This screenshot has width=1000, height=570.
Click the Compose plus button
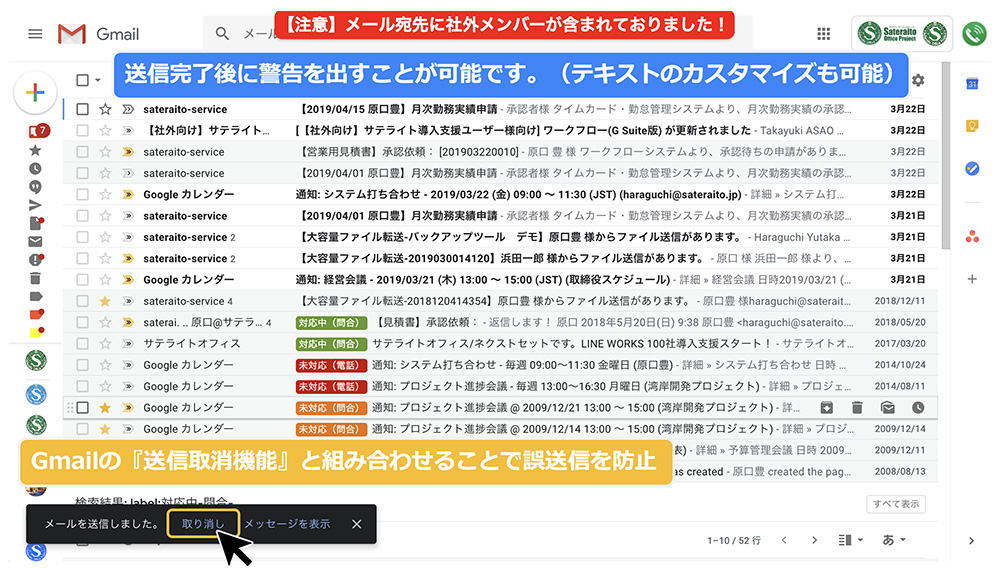pos(36,92)
